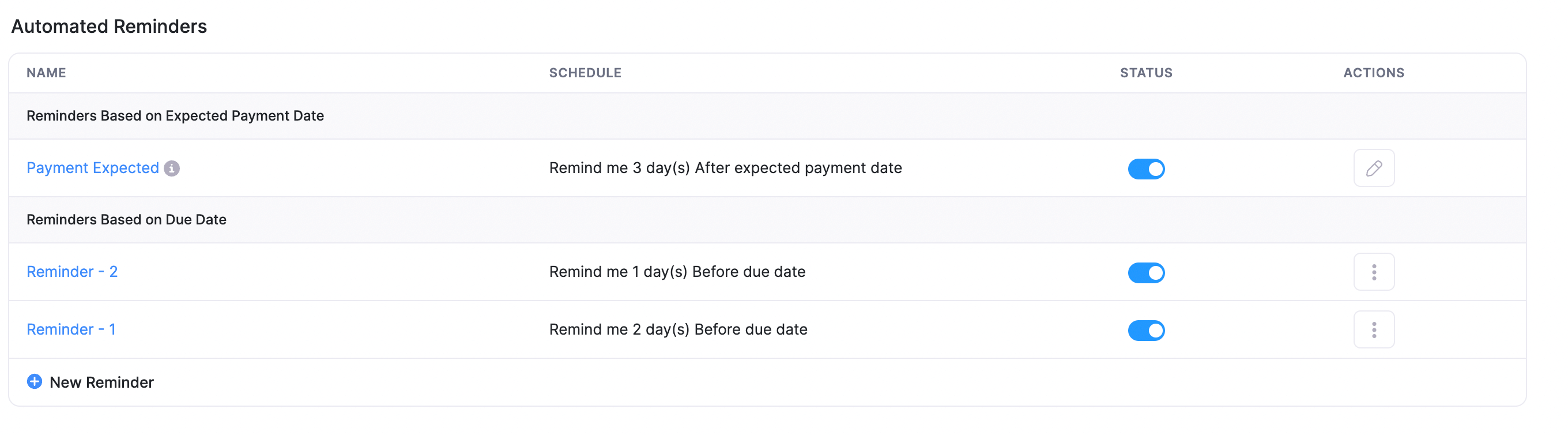Toggle Reminder - 1 off

(1146, 330)
